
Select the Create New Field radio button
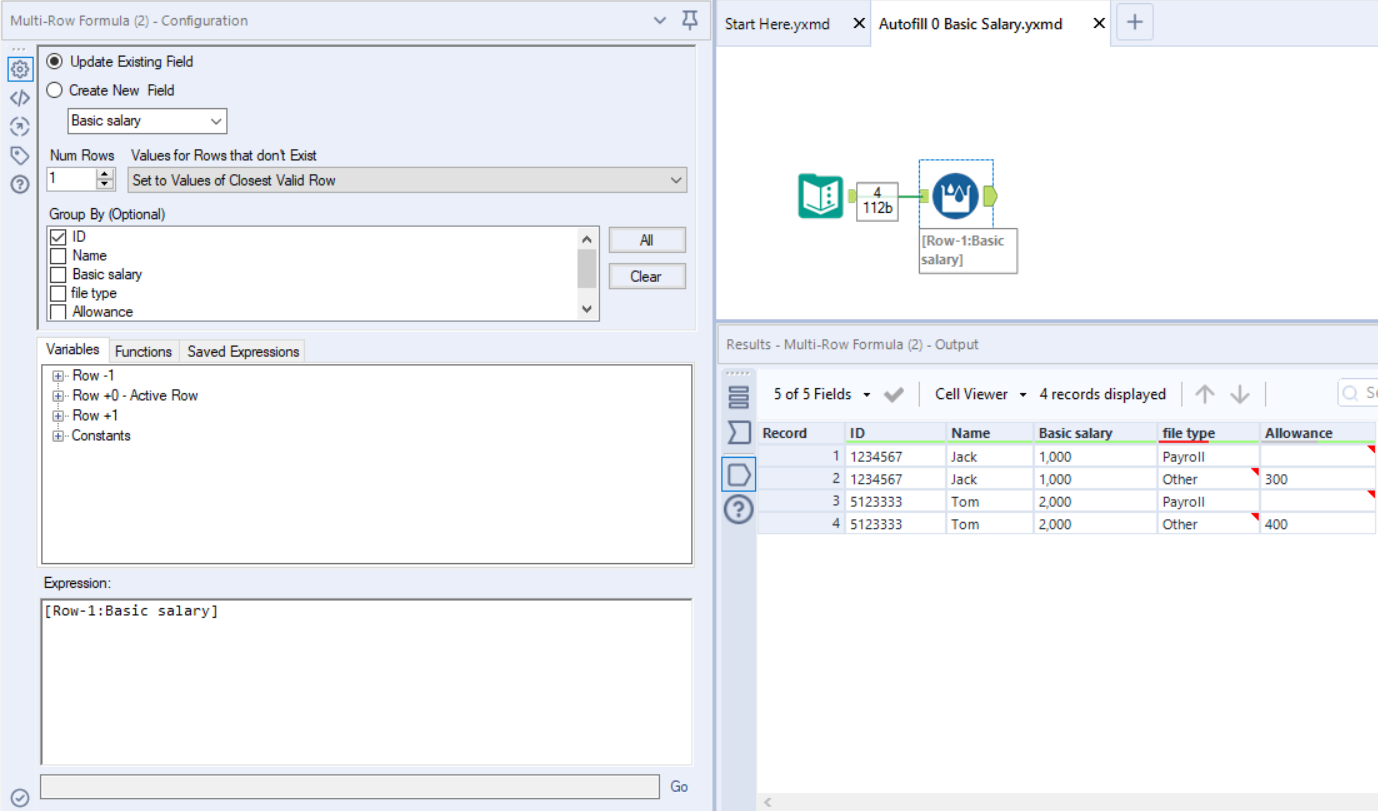(55, 89)
